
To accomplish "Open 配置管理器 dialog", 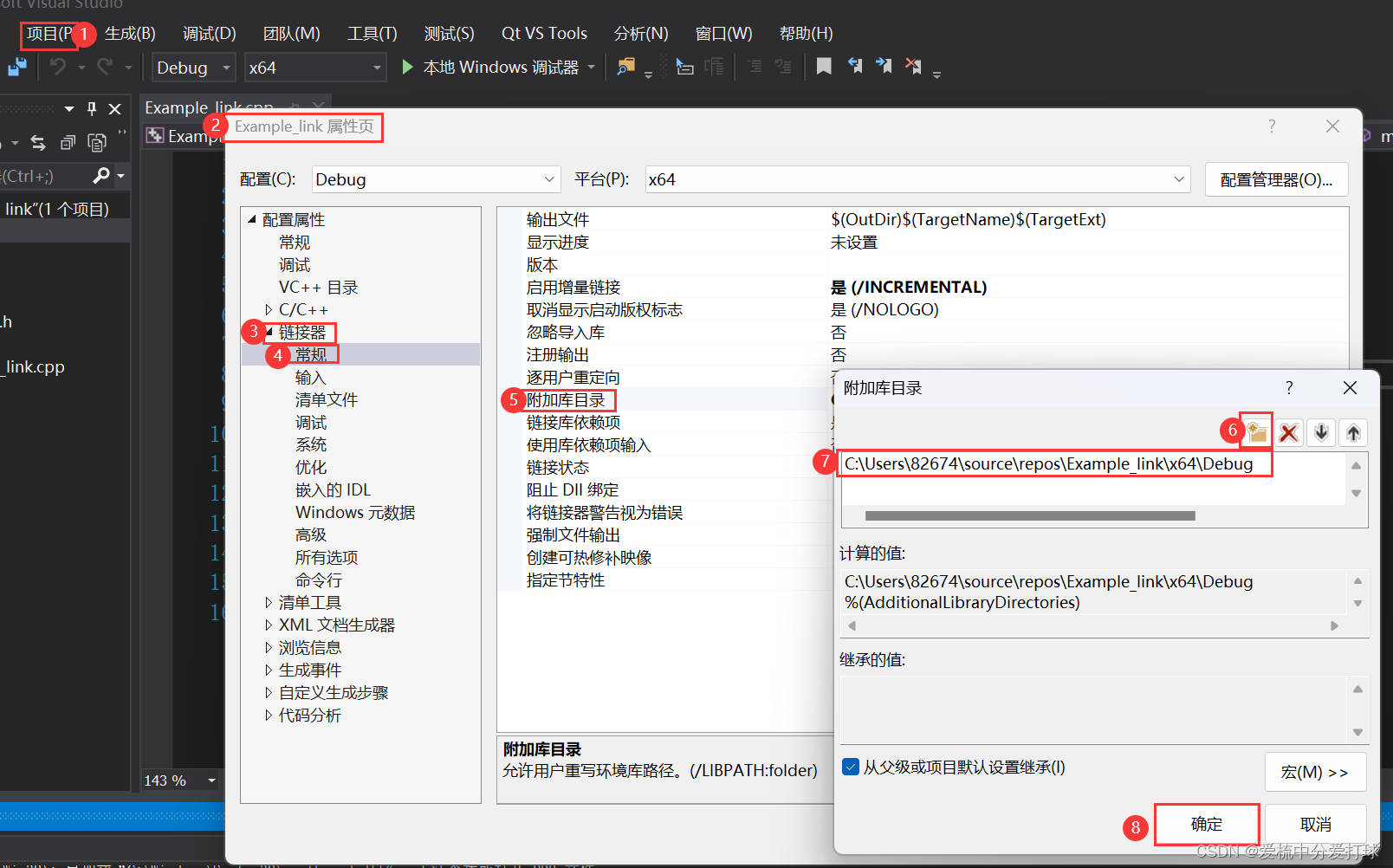I will [1275, 179].
